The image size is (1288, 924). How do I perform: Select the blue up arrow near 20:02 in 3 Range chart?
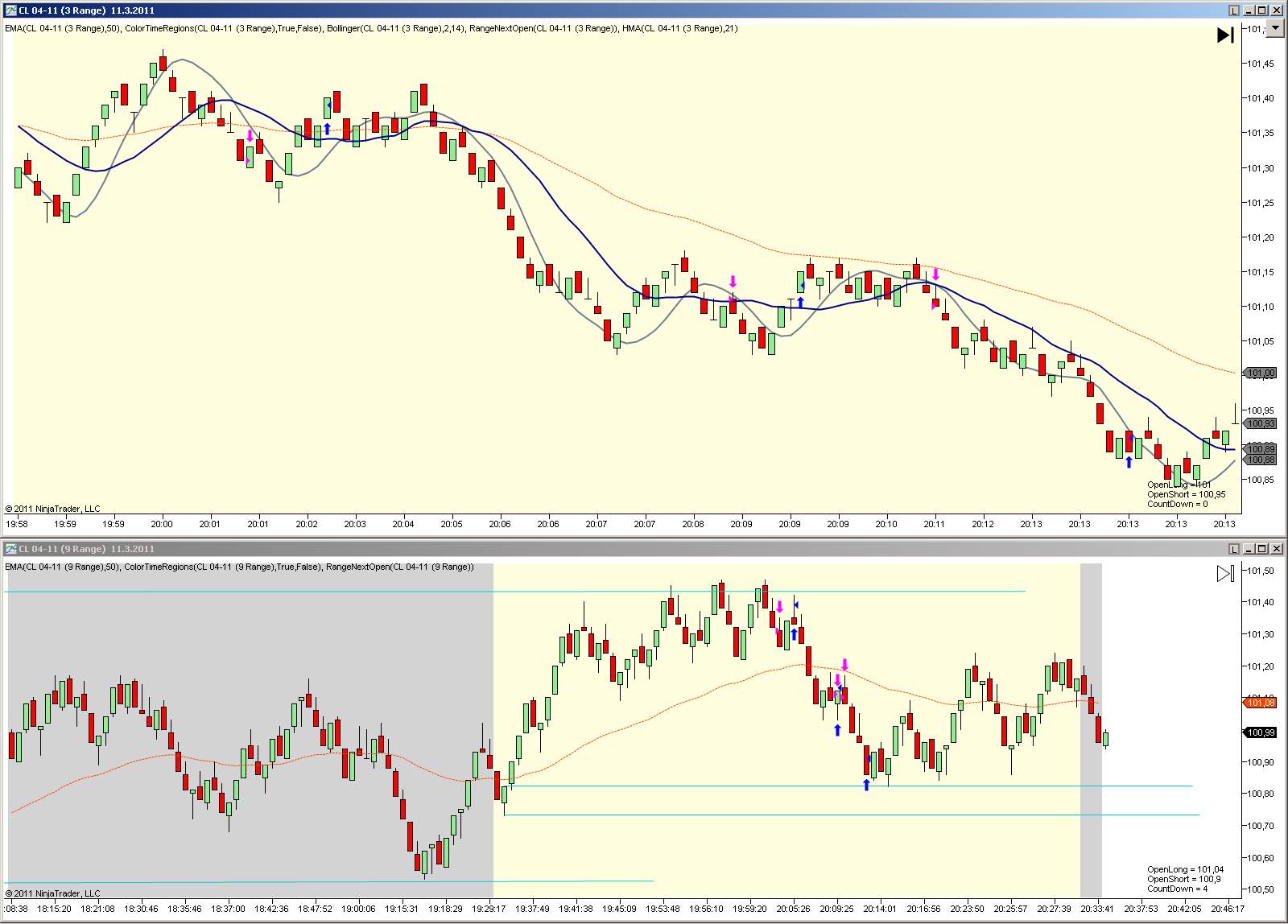pyautogui.click(x=327, y=129)
